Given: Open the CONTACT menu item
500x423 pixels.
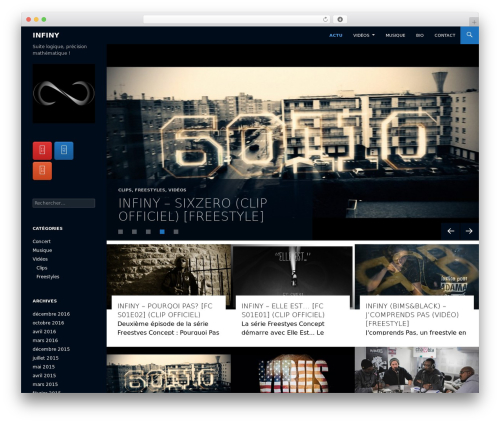Looking at the screenshot, I should pos(445,35).
